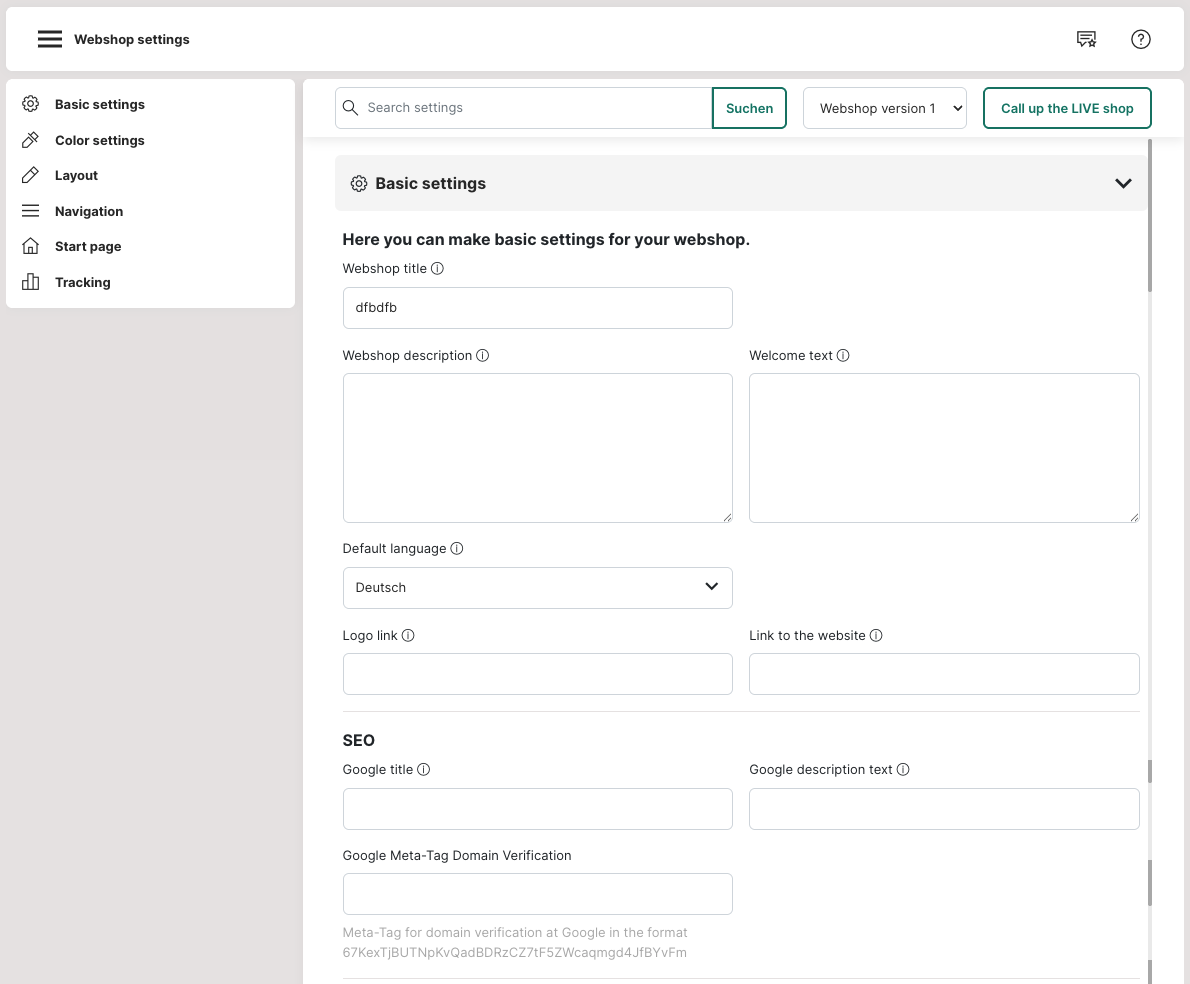The height and width of the screenshot is (984, 1190).
Task: Select Start page in sidebar menu
Action: click(x=87, y=247)
